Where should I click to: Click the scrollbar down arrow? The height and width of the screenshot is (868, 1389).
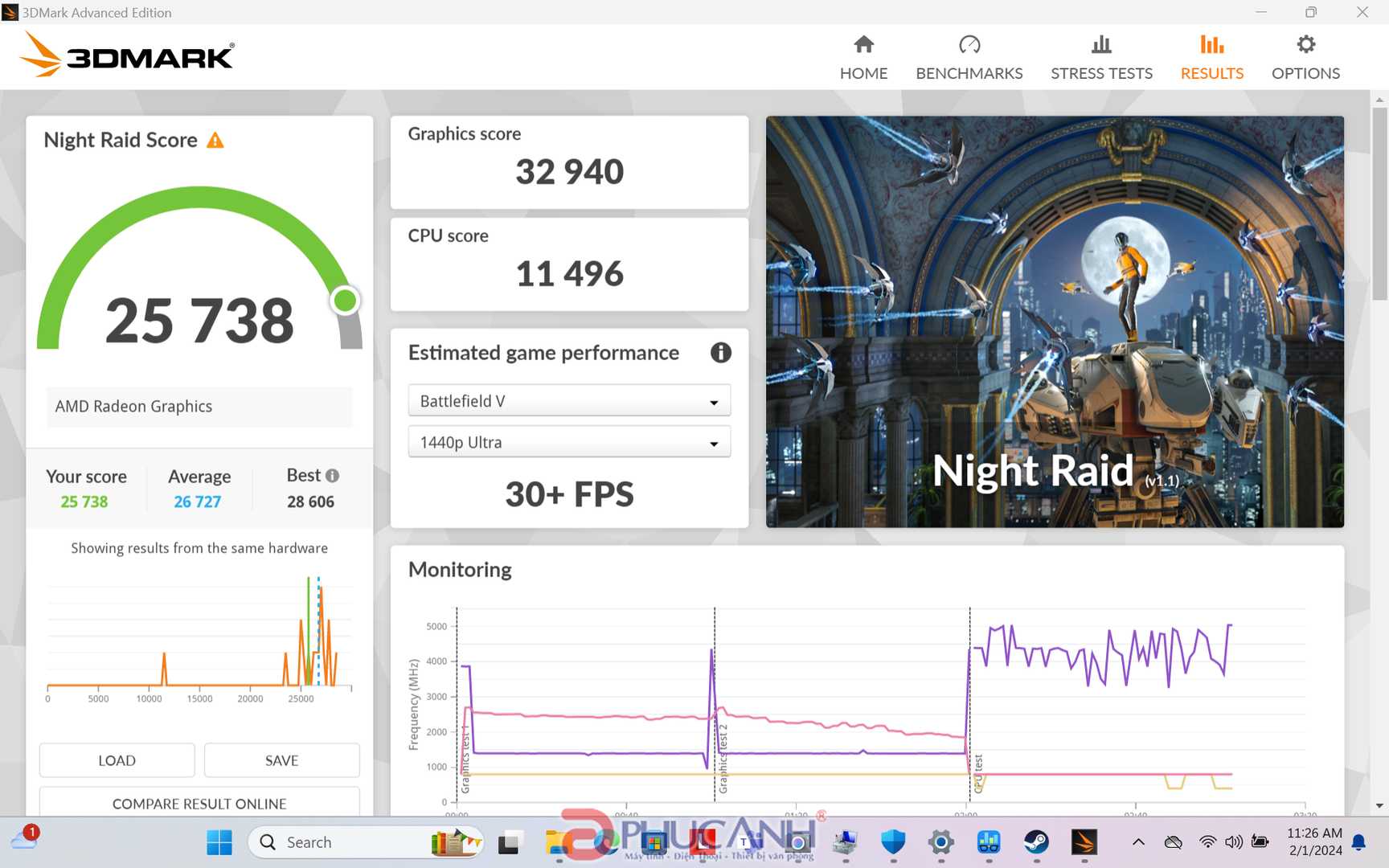point(1379,805)
